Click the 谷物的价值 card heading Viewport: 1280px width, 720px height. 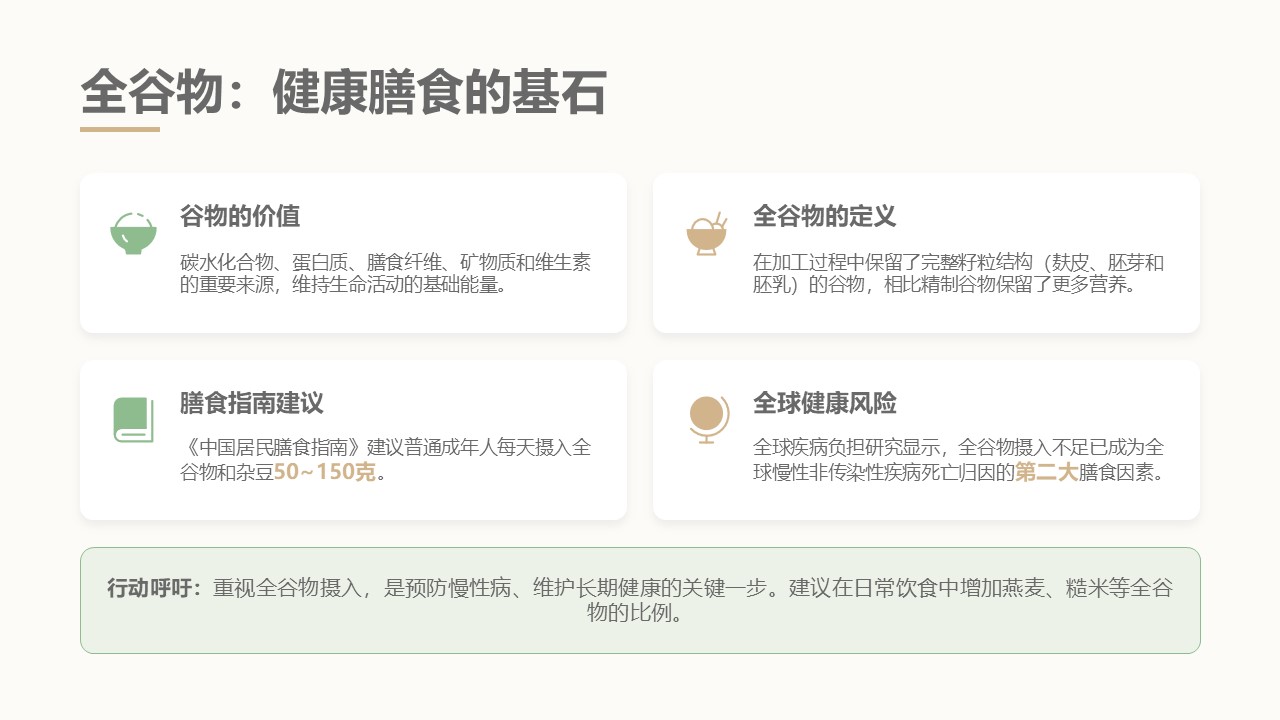click(x=240, y=216)
